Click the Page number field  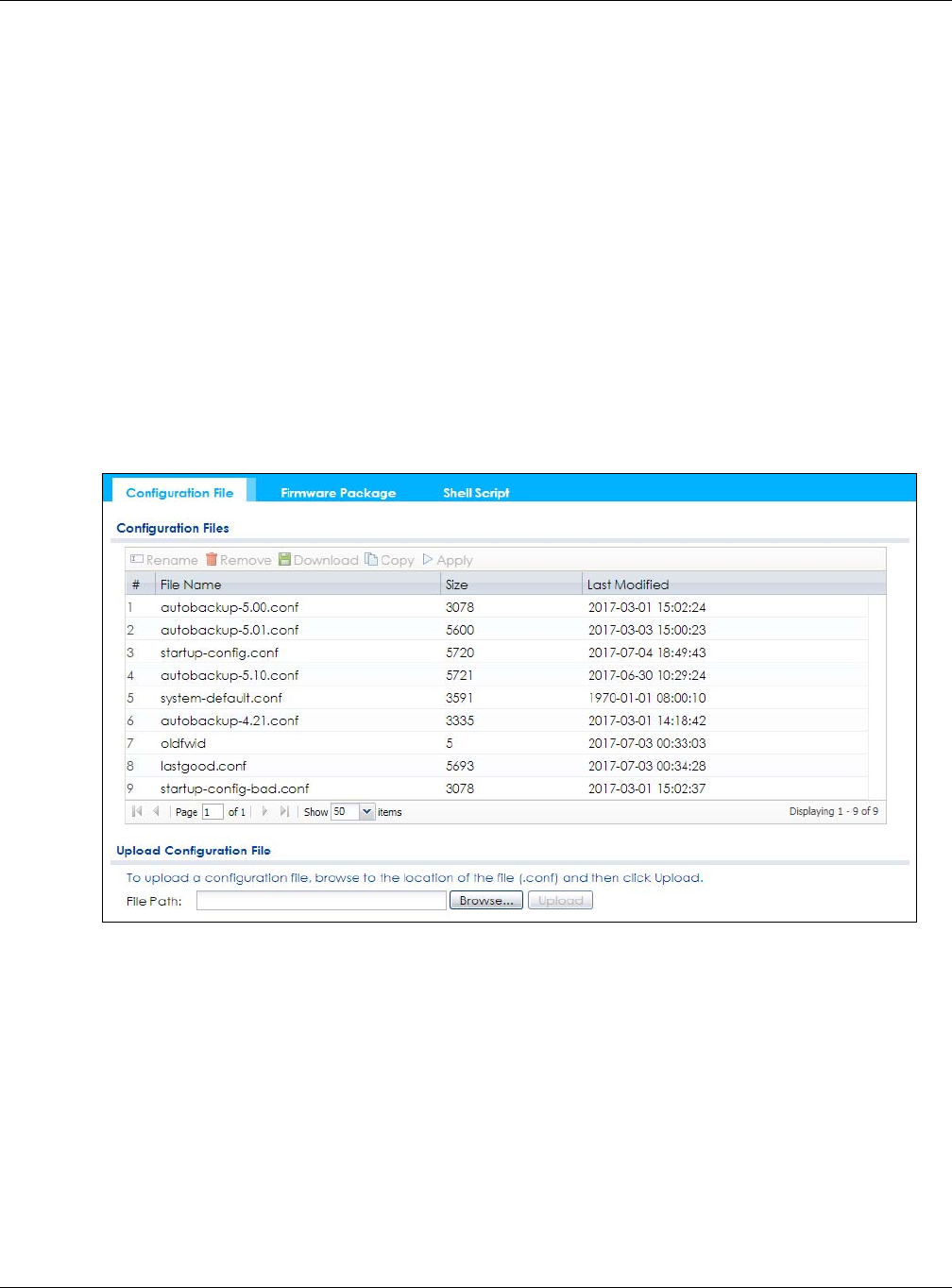click(x=212, y=812)
